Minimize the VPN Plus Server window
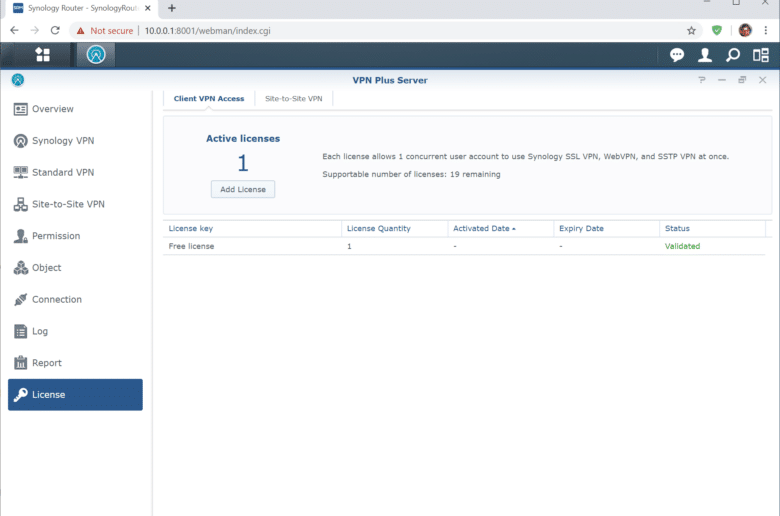Screen dimensions: 780x516 (x=722, y=80)
